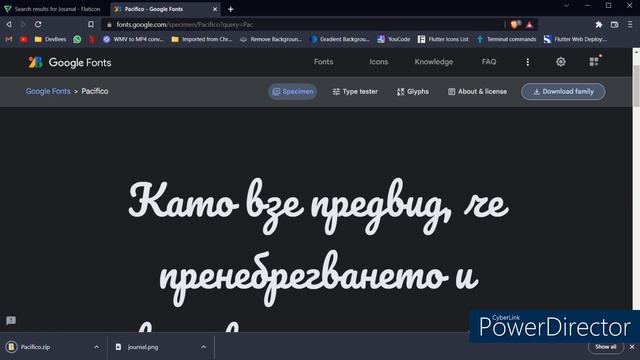Click the send feedback icon
The image size is (640, 360).
[11, 320]
